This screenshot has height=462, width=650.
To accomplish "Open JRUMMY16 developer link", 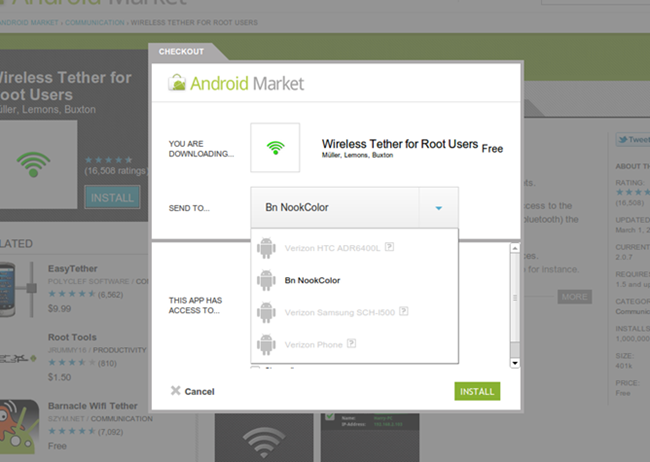I will [67, 350].
